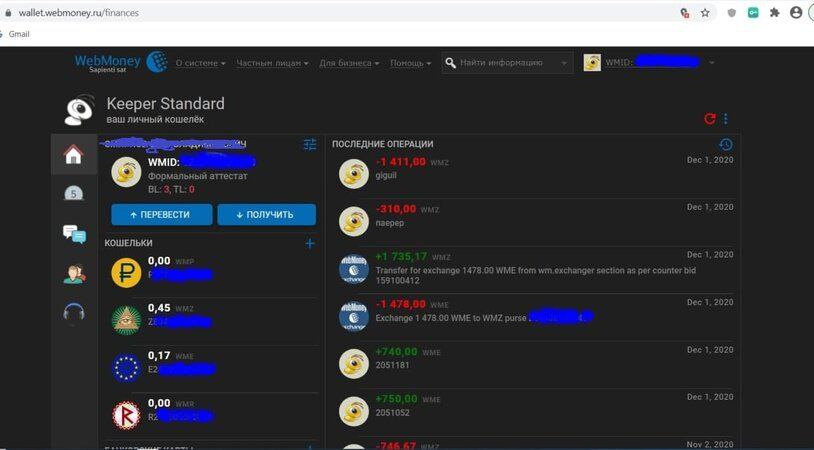Expand the 'Помощь' menu
Screen dimensions: 814x450
point(411,63)
